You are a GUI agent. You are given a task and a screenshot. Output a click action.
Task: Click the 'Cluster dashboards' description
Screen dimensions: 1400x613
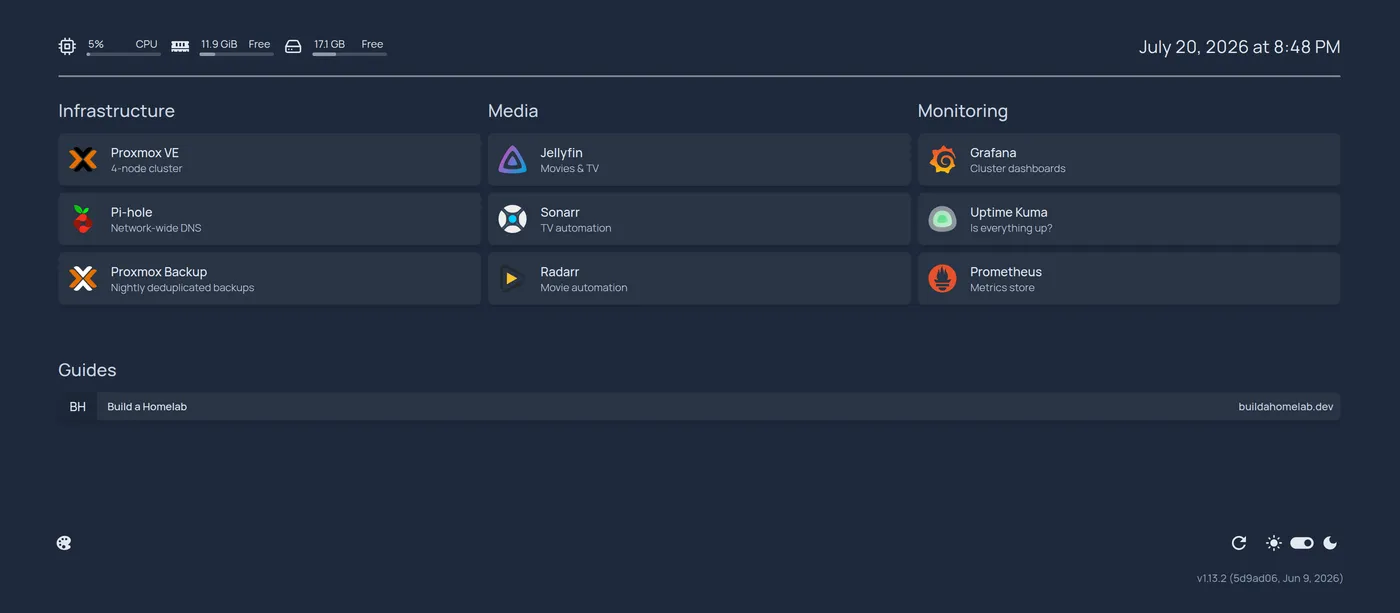(x=1017, y=169)
